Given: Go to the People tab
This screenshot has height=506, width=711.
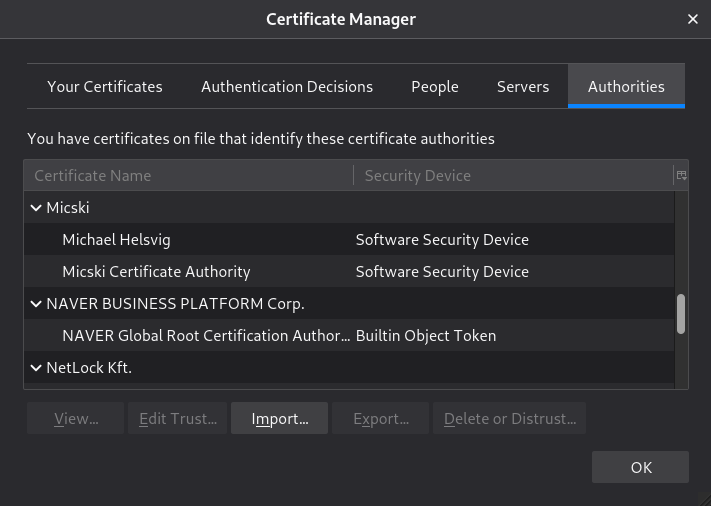Looking at the screenshot, I should click(435, 86).
